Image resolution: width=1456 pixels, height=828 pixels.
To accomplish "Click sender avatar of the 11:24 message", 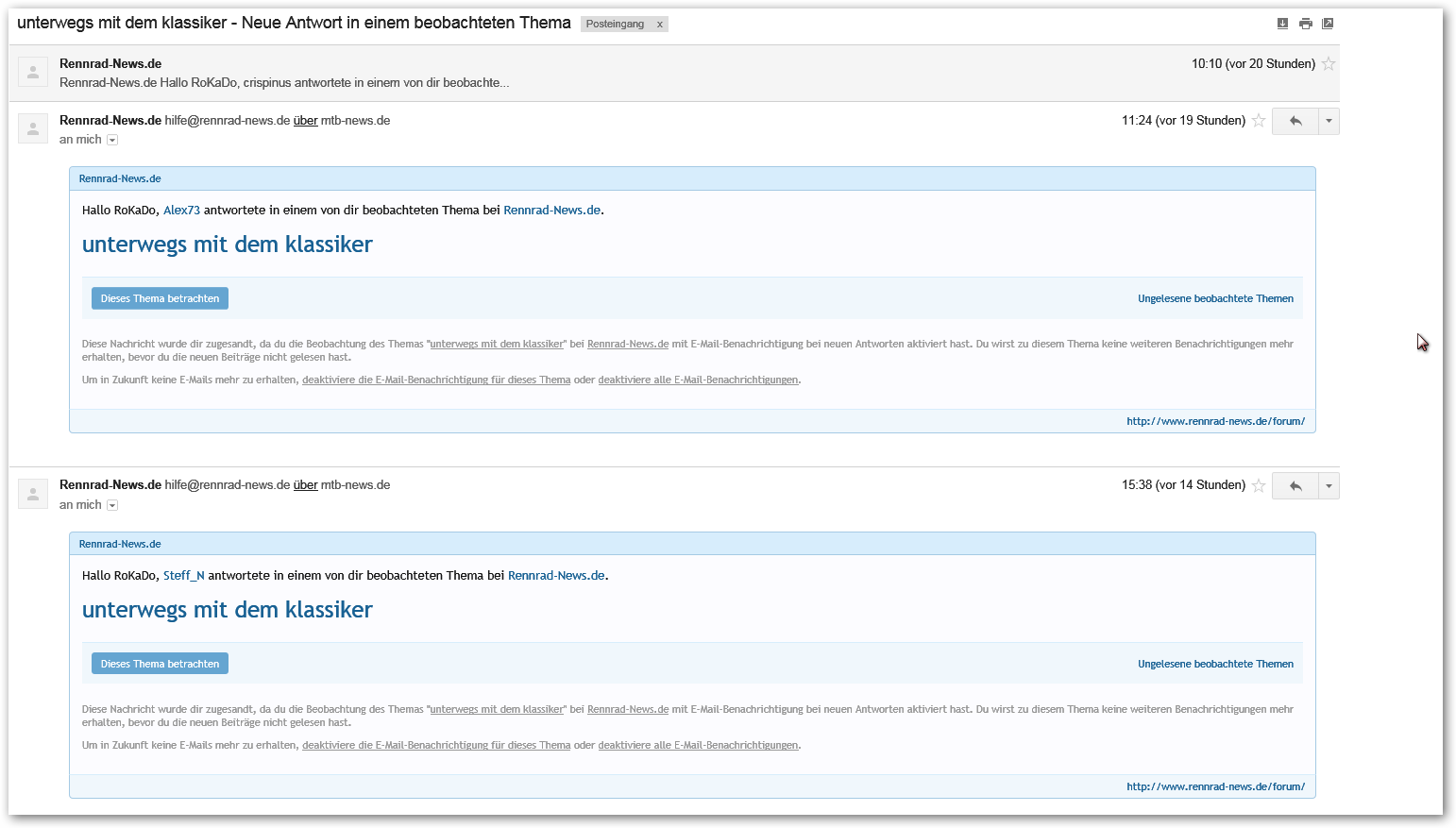I will 33,129.
